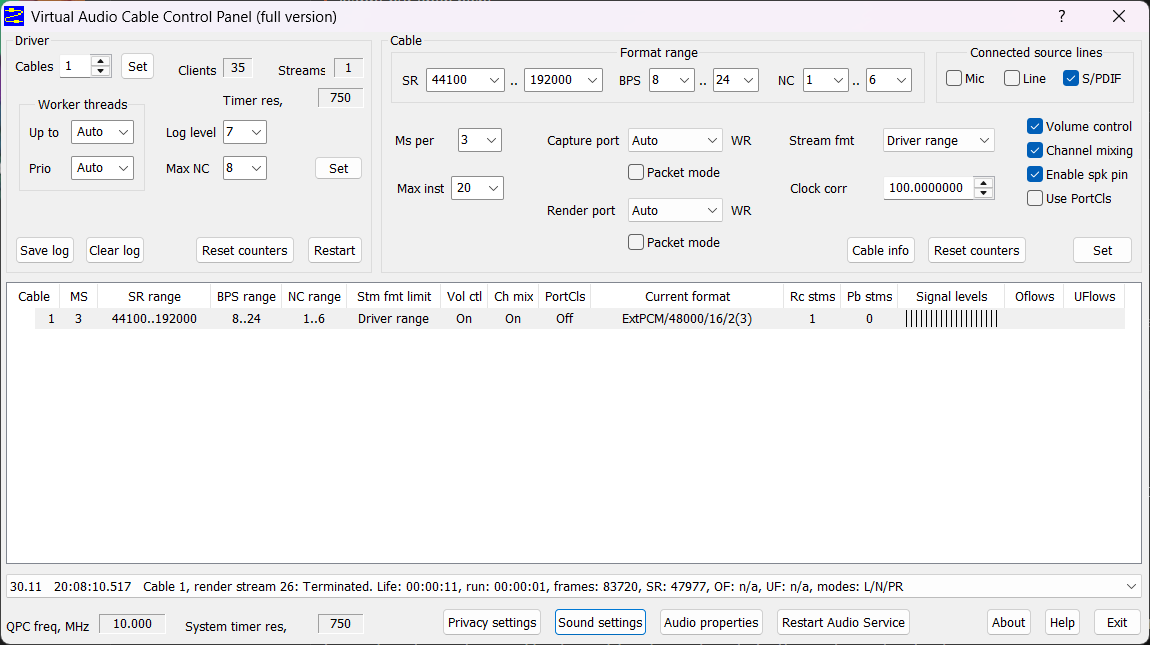Restart the driver
Viewport: 1150px width, 645px height.
[334, 250]
